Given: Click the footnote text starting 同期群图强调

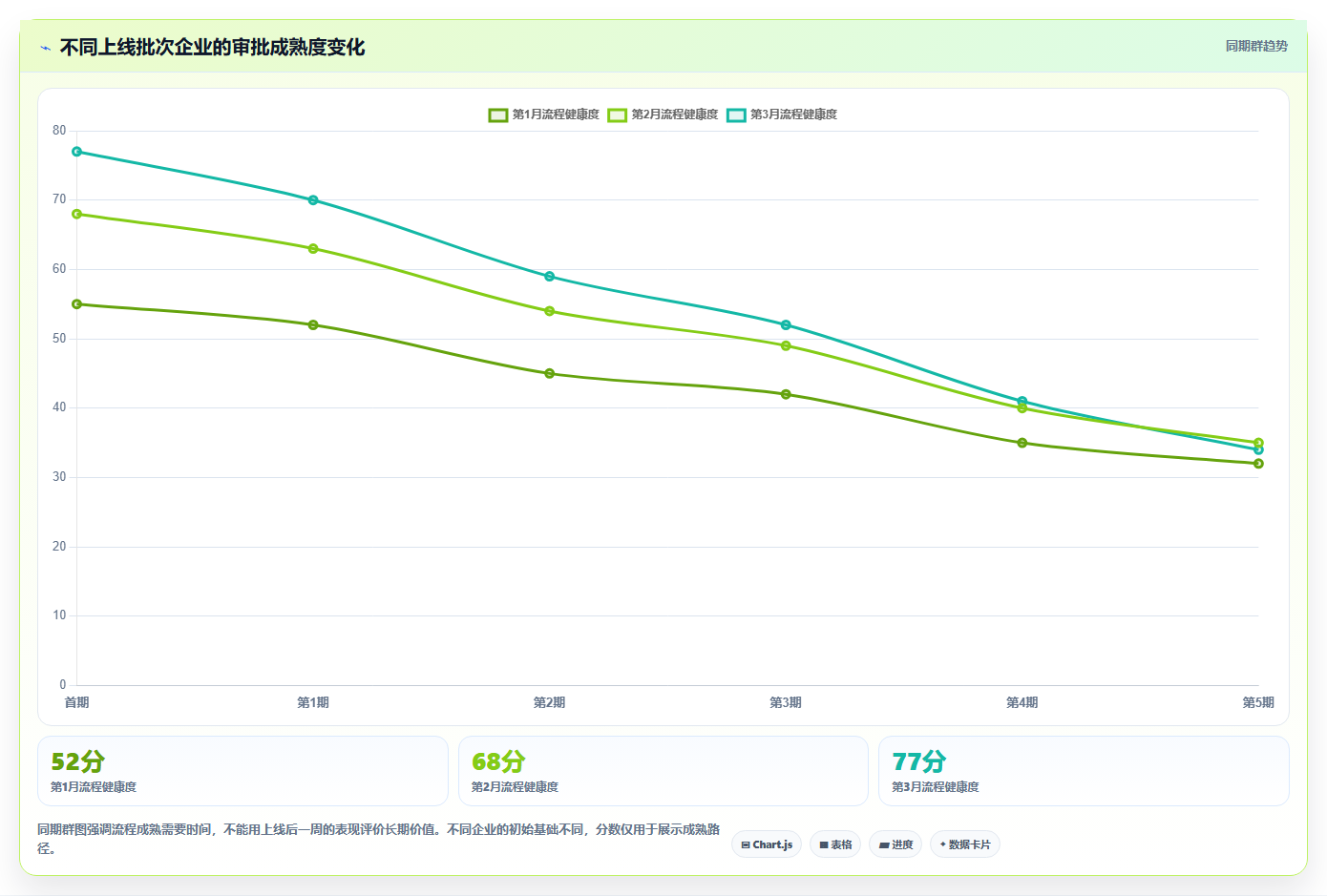Looking at the screenshot, I should [379, 839].
